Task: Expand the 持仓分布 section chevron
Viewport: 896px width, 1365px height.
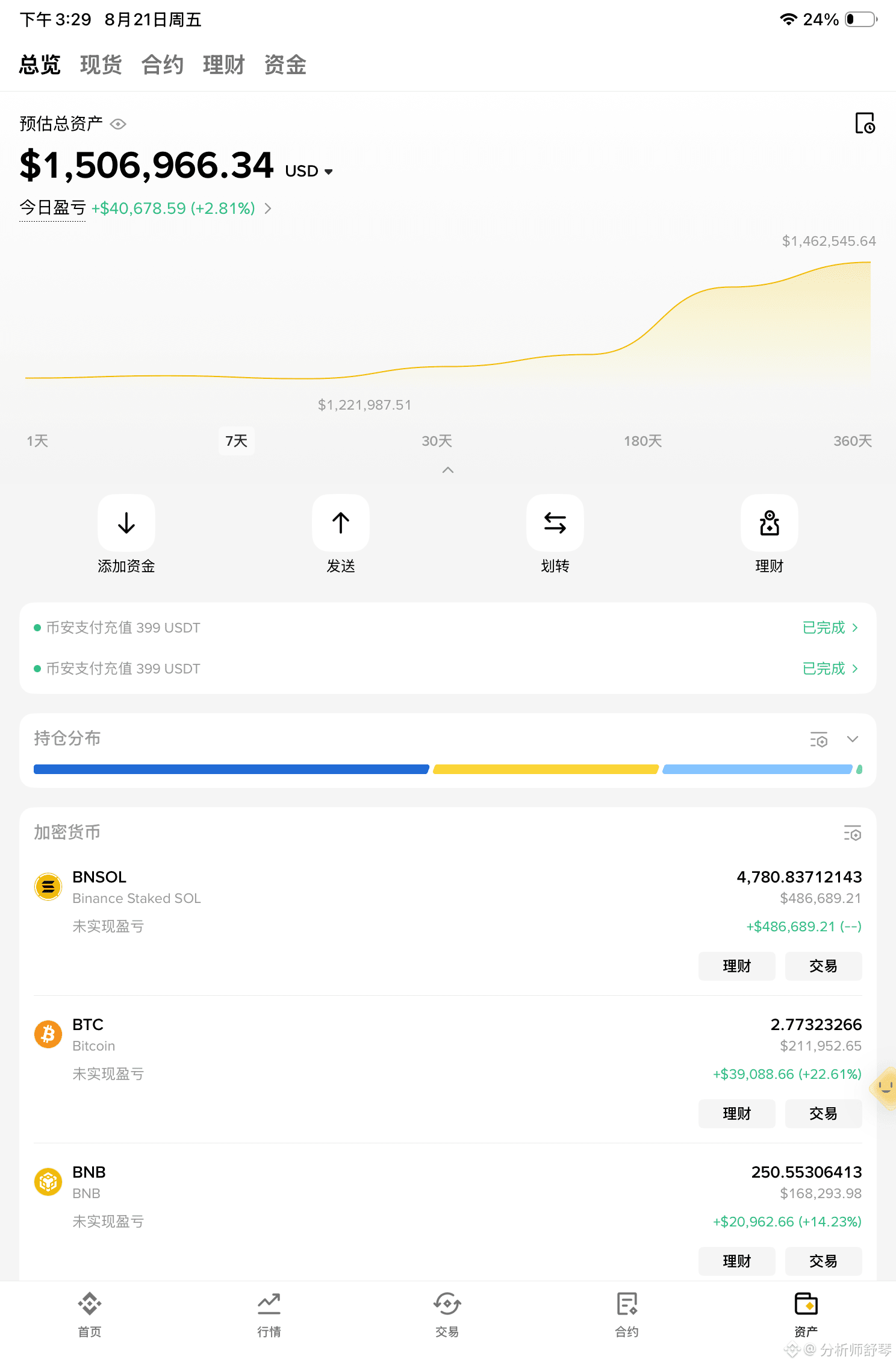Action: (853, 739)
